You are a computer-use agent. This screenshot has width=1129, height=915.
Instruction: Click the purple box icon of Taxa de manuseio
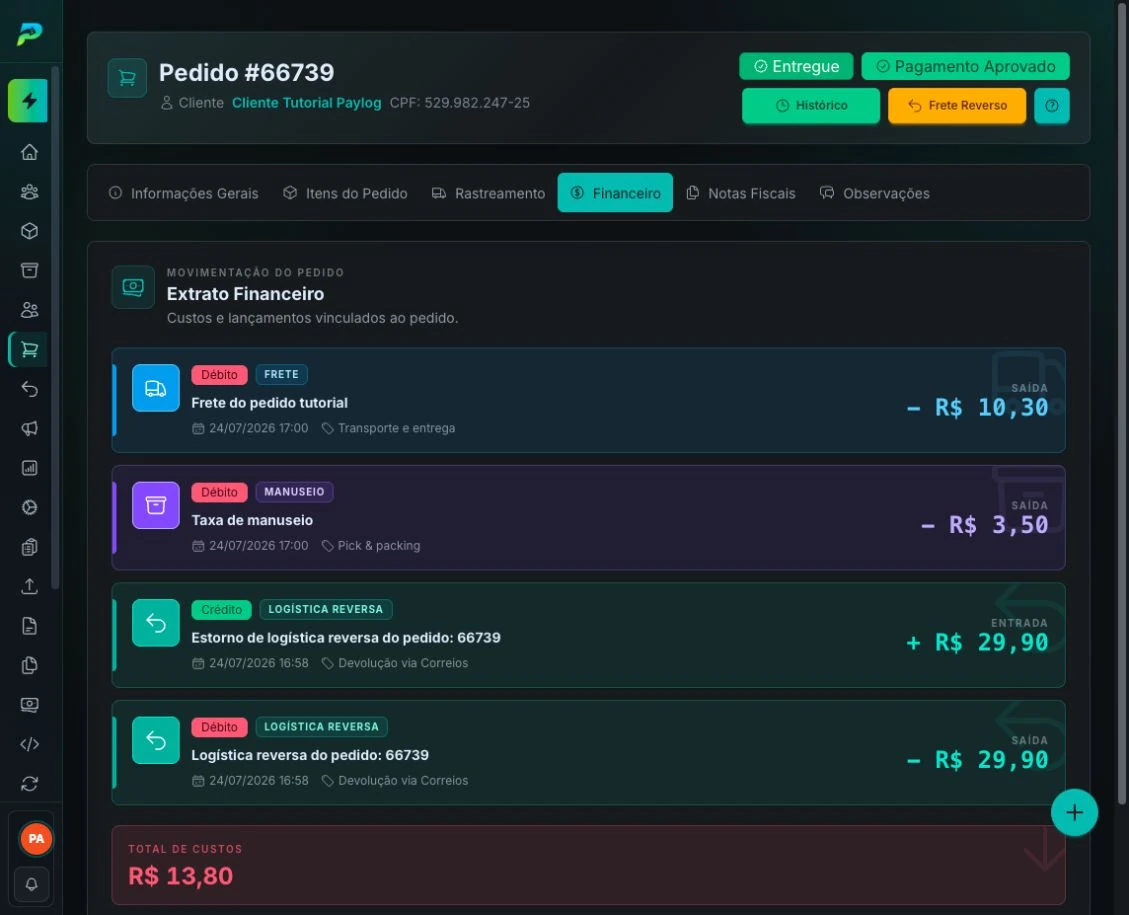tap(156, 505)
